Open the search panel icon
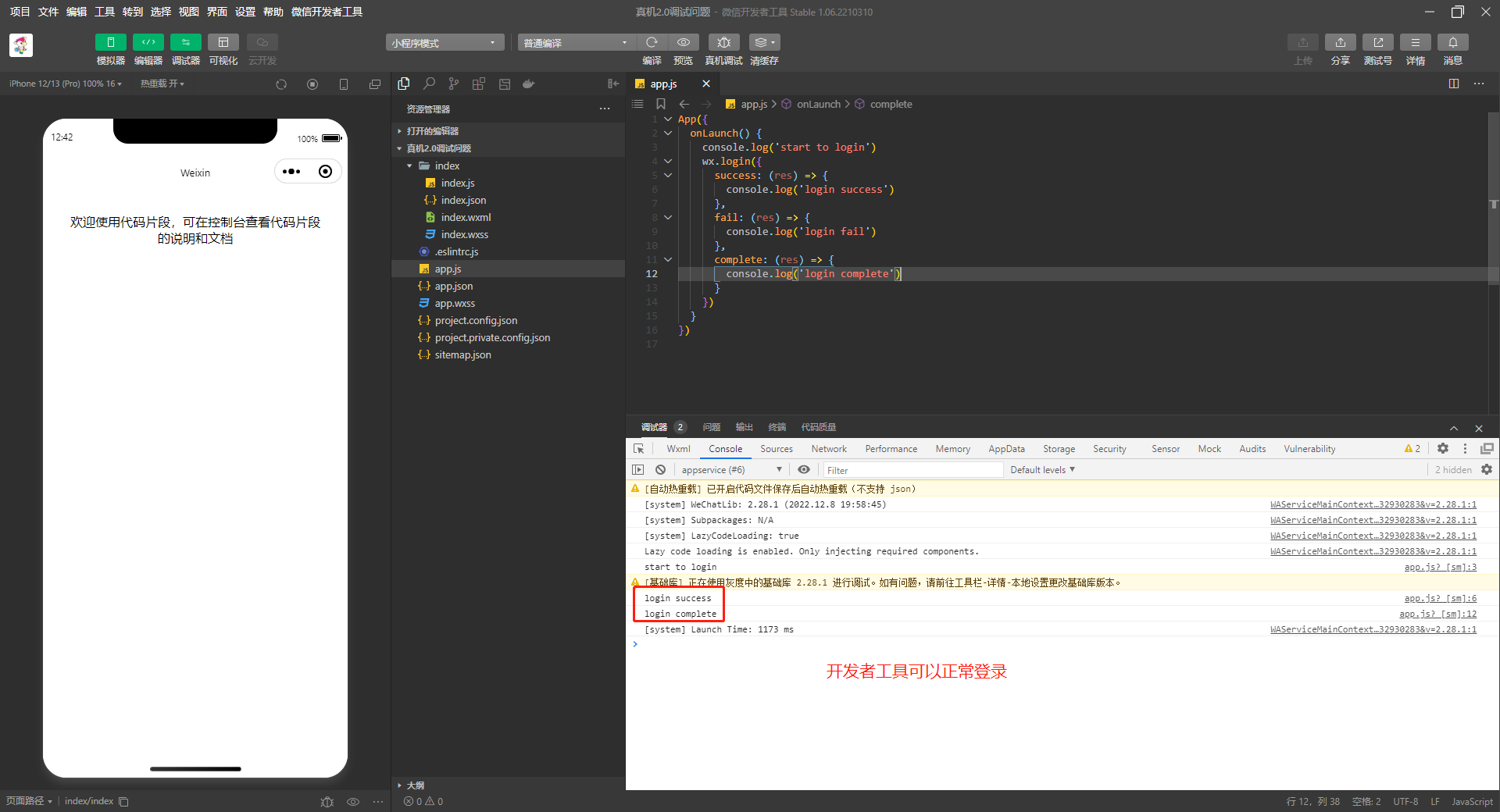Screen dimensions: 1500x812 tap(429, 84)
